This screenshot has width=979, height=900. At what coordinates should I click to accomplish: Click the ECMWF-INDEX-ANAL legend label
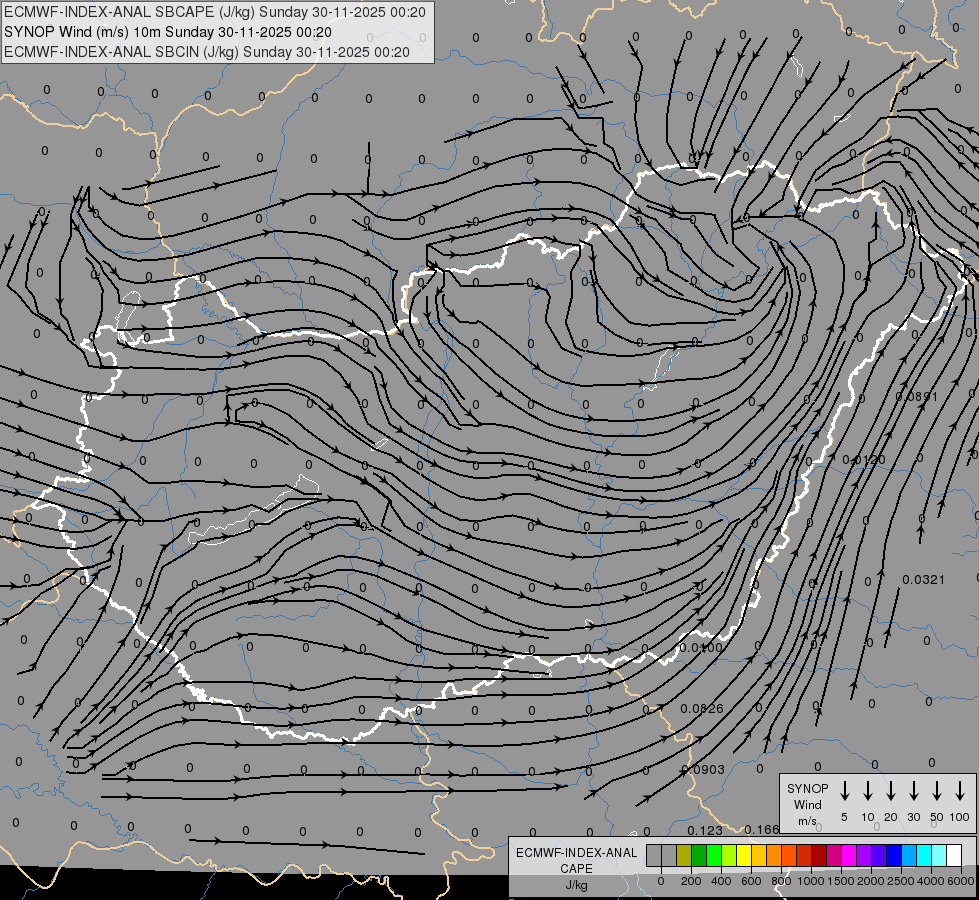point(576,853)
